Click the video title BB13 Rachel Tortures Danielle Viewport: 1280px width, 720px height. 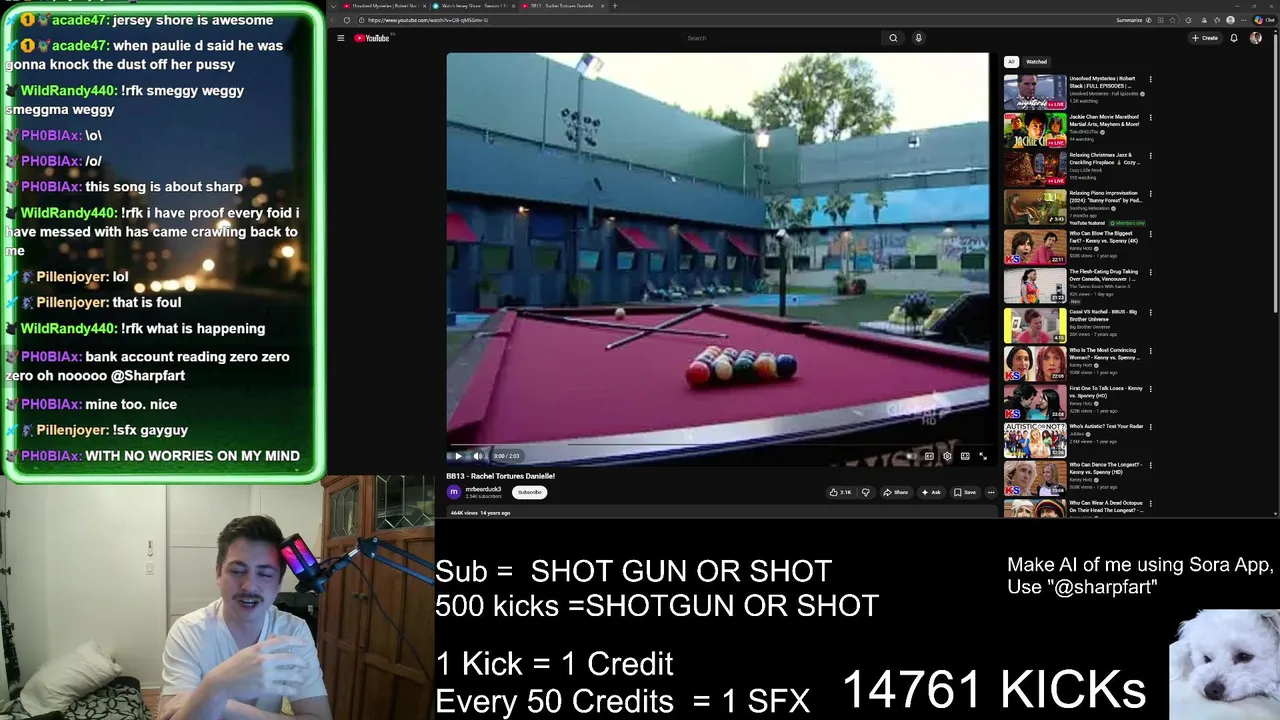point(500,476)
